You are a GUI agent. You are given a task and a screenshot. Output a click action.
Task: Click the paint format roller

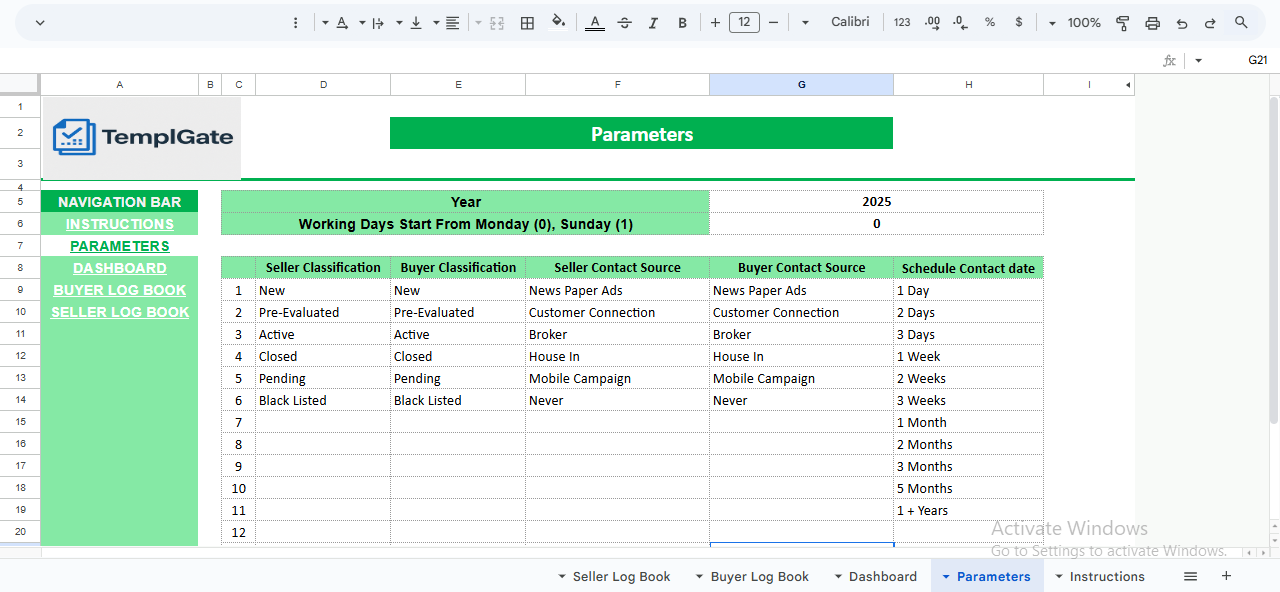[x=1122, y=22]
